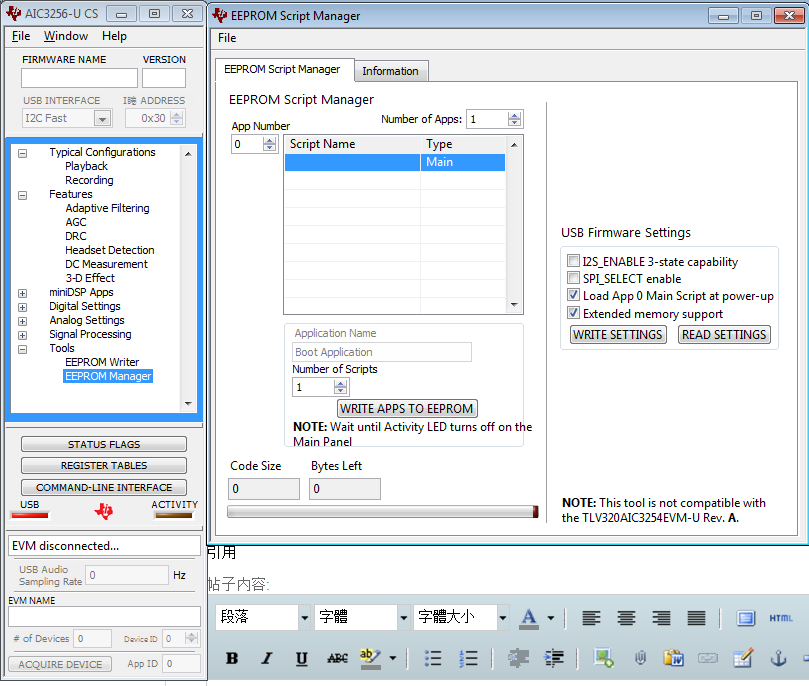The image size is (809, 686).
Task: Uncheck Load App 0 Main Script at power-up
Action: [573, 295]
